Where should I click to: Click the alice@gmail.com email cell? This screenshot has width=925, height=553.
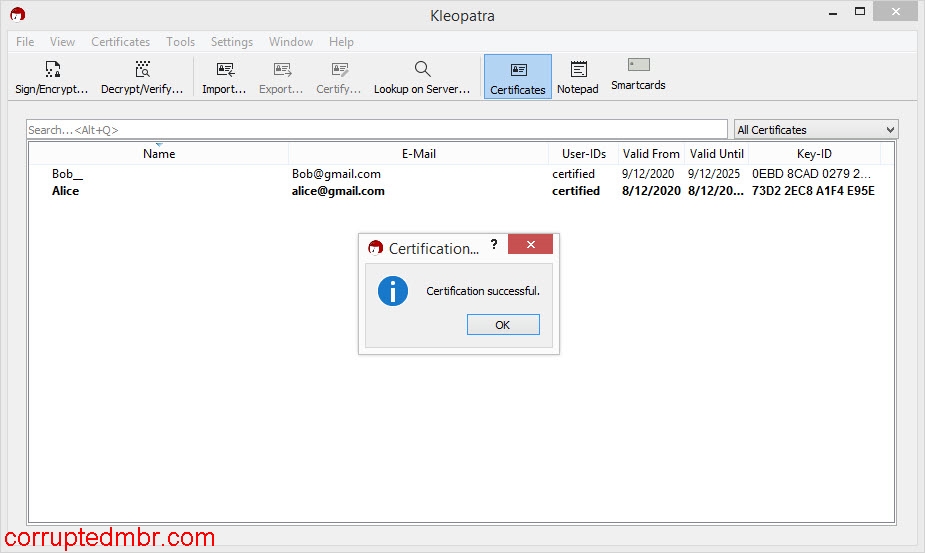point(338,191)
